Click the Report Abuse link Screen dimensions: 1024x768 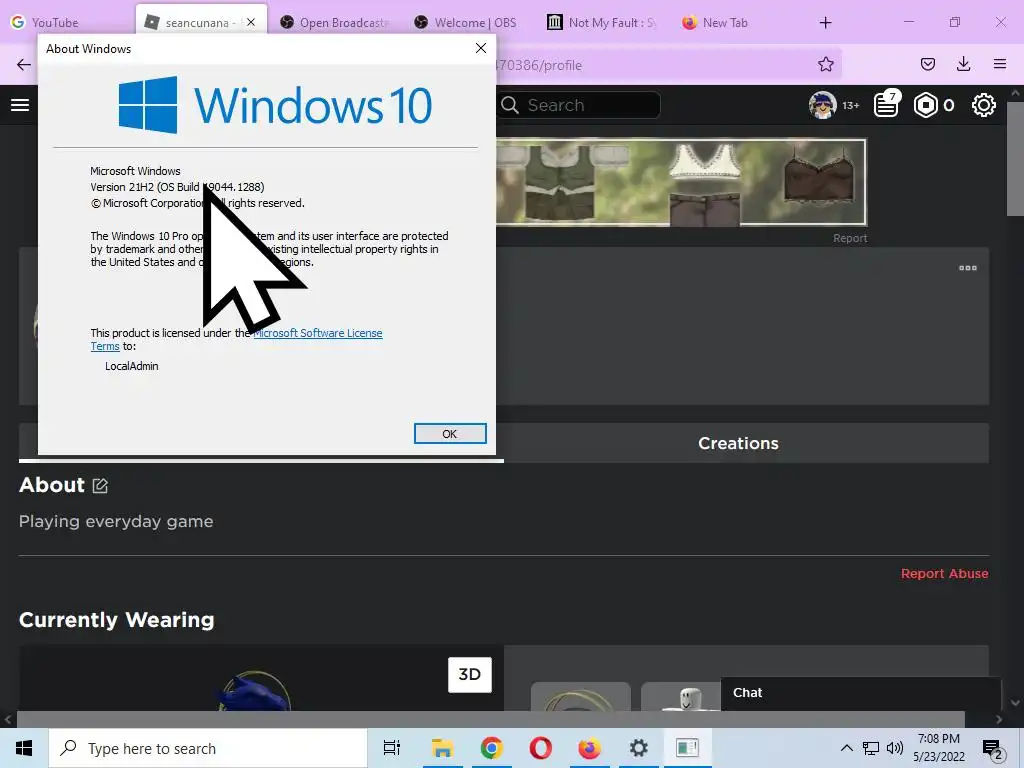(944, 573)
